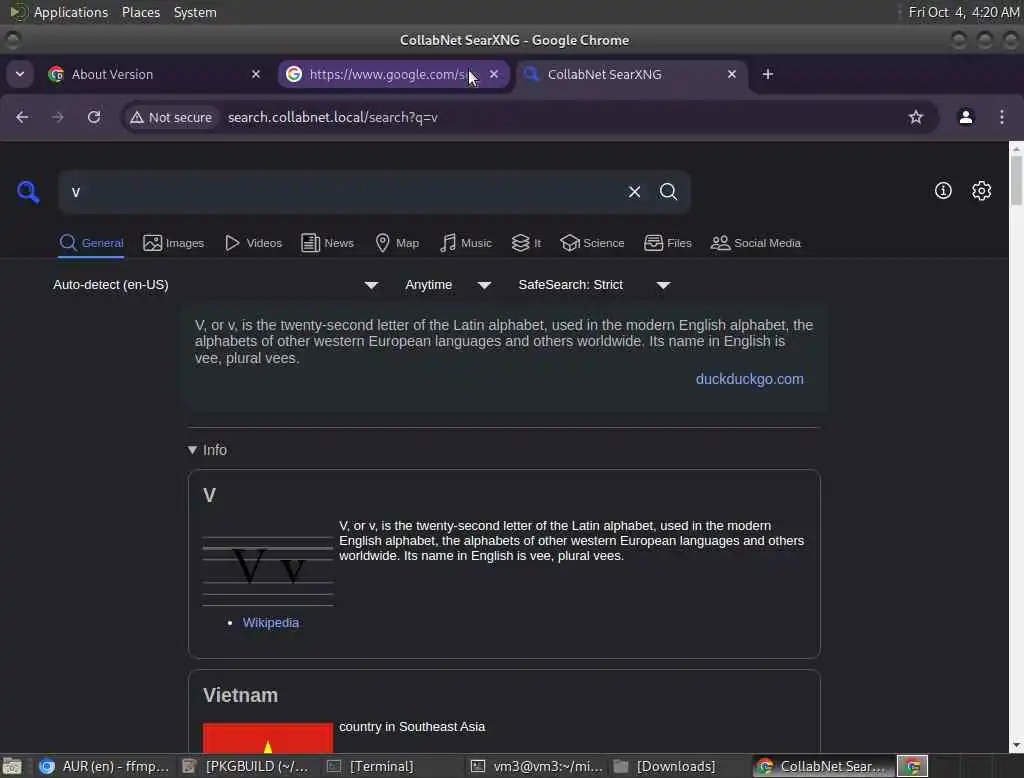Screen dimensions: 1024x778
Task: Bookmark this page with star icon
Action: (x=916, y=117)
